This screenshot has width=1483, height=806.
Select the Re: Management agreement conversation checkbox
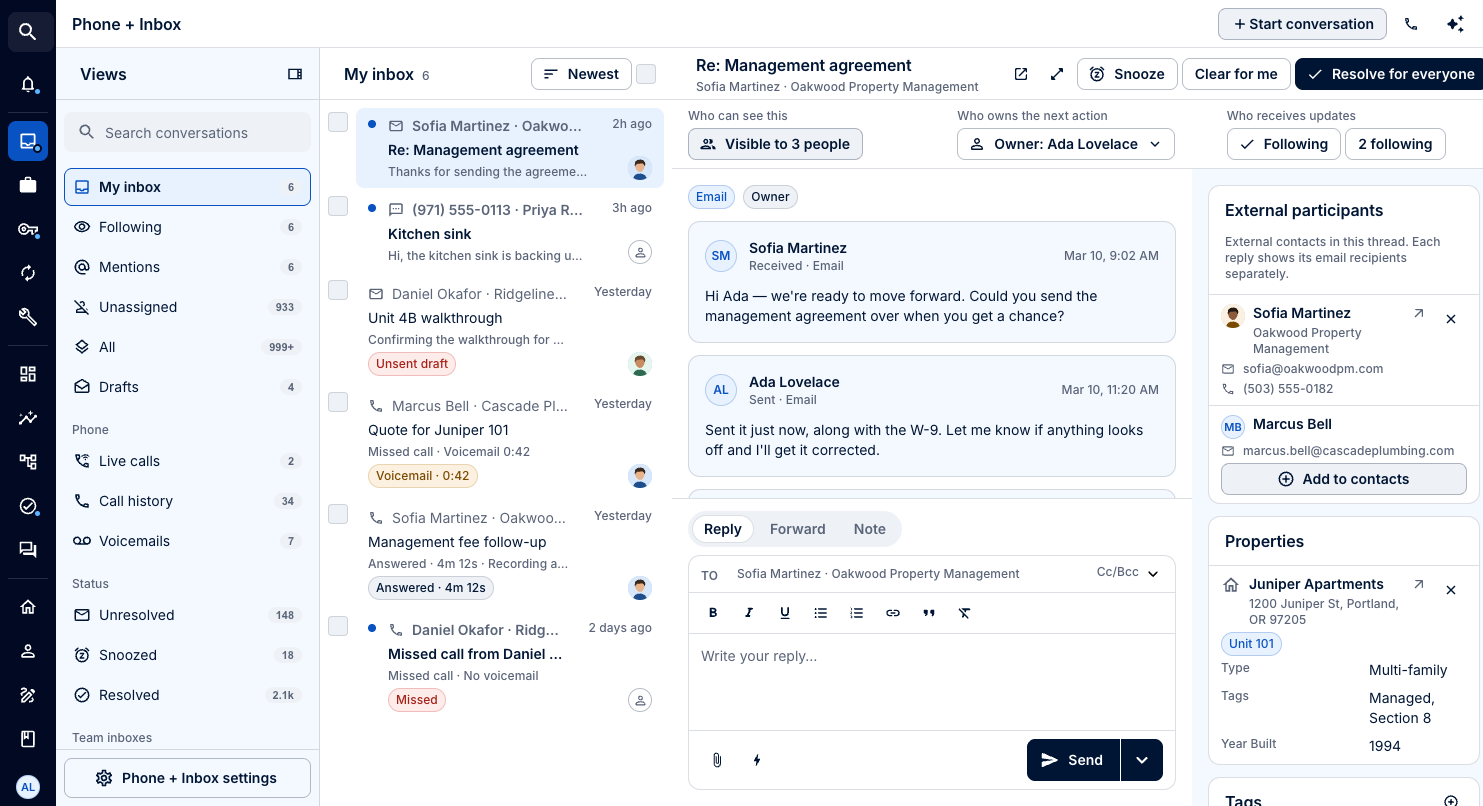[338, 122]
